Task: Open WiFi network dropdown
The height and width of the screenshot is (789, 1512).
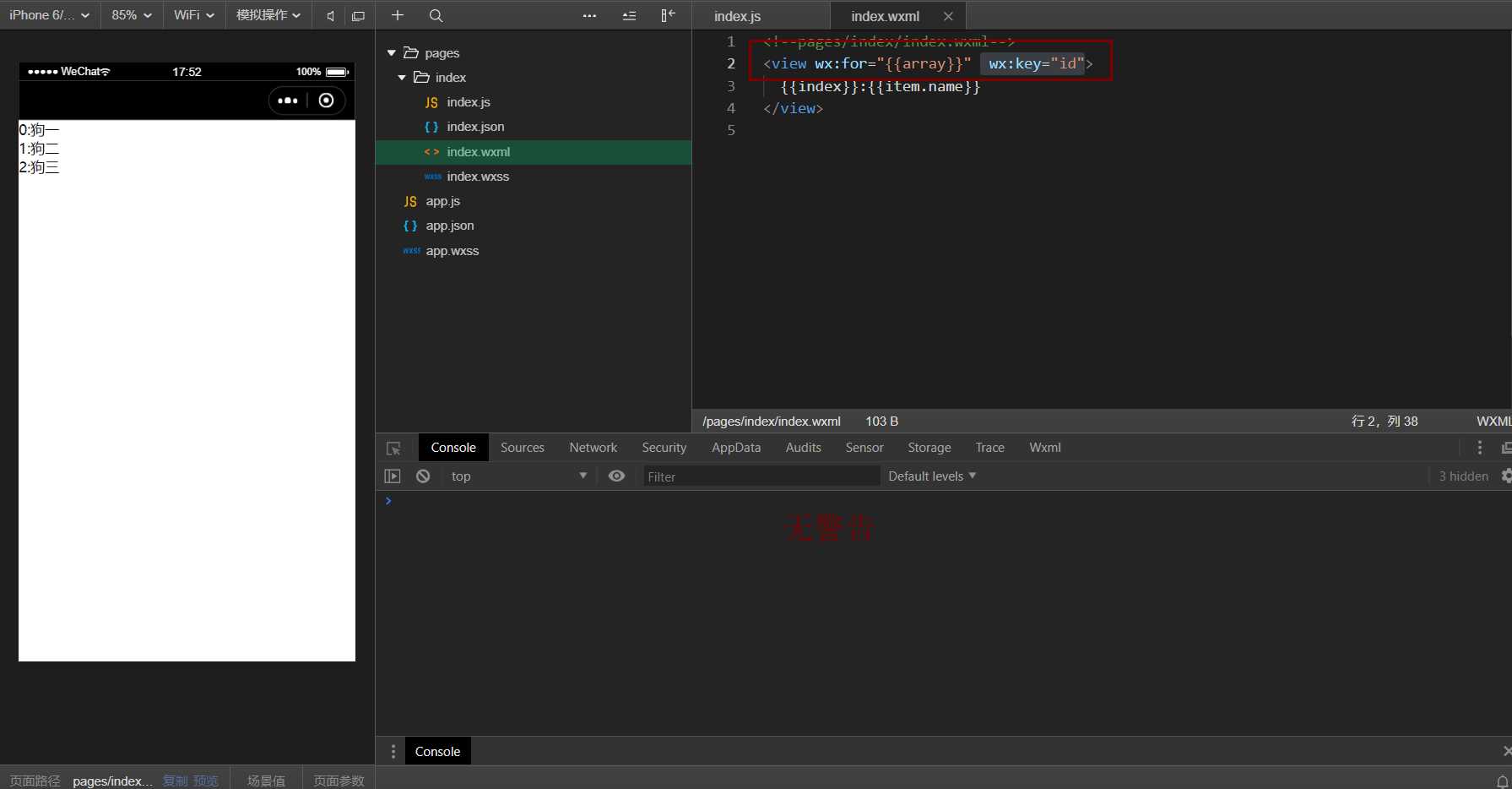Action: [x=194, y=15]
